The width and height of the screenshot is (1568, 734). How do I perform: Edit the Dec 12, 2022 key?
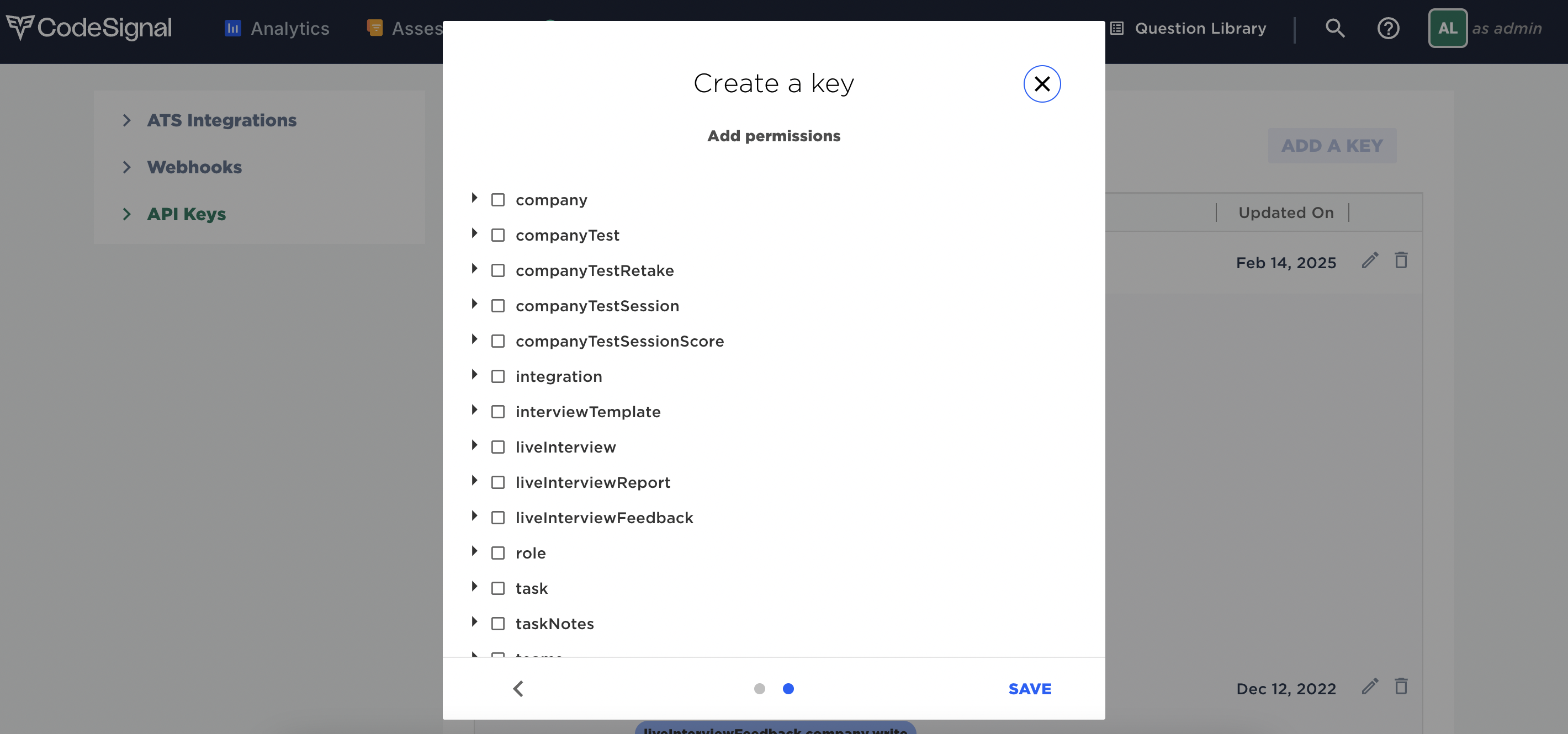click(1370, 687)
